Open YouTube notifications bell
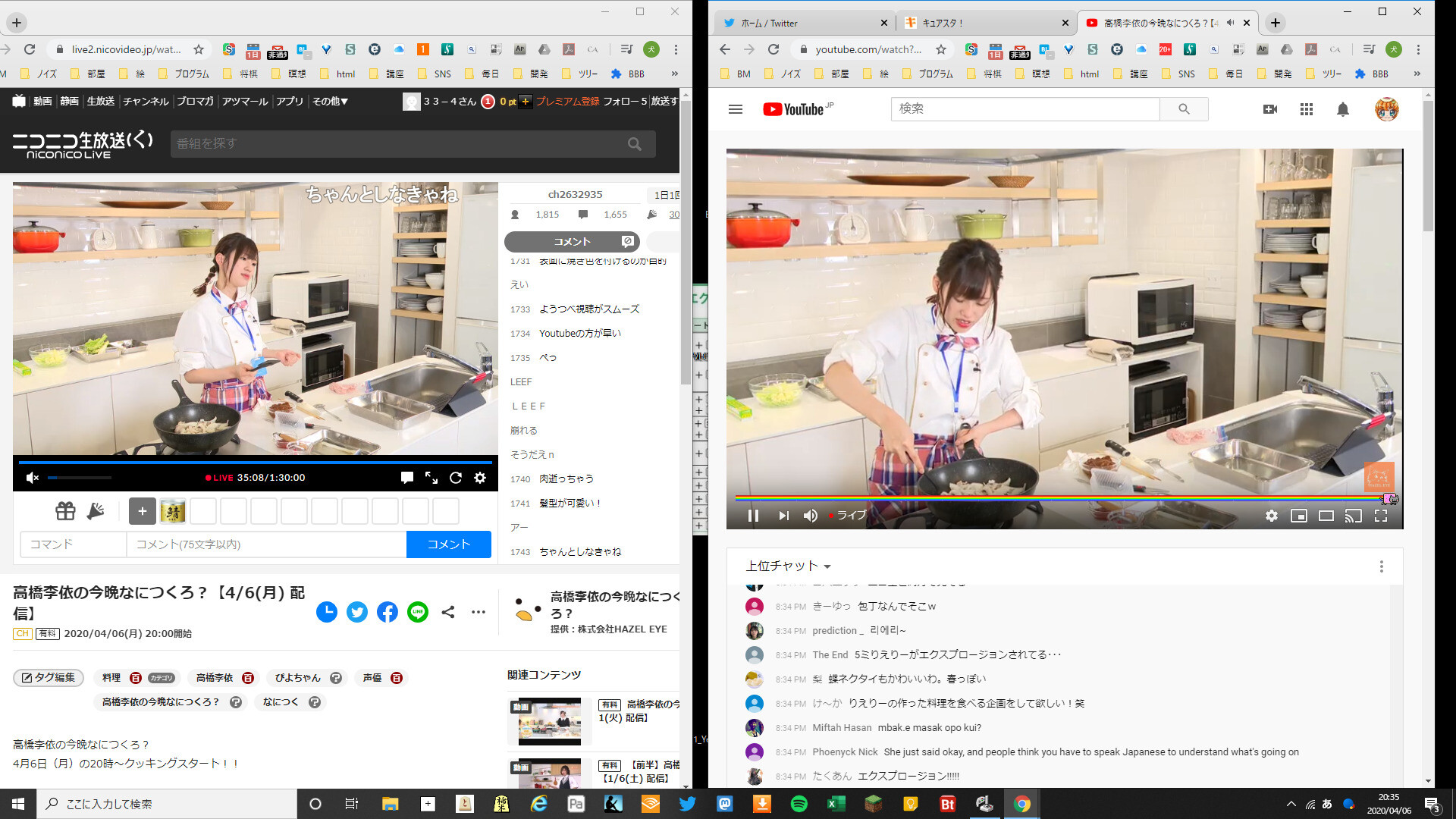Viewport: 1456px width, 819px height. coord(1343,109)
